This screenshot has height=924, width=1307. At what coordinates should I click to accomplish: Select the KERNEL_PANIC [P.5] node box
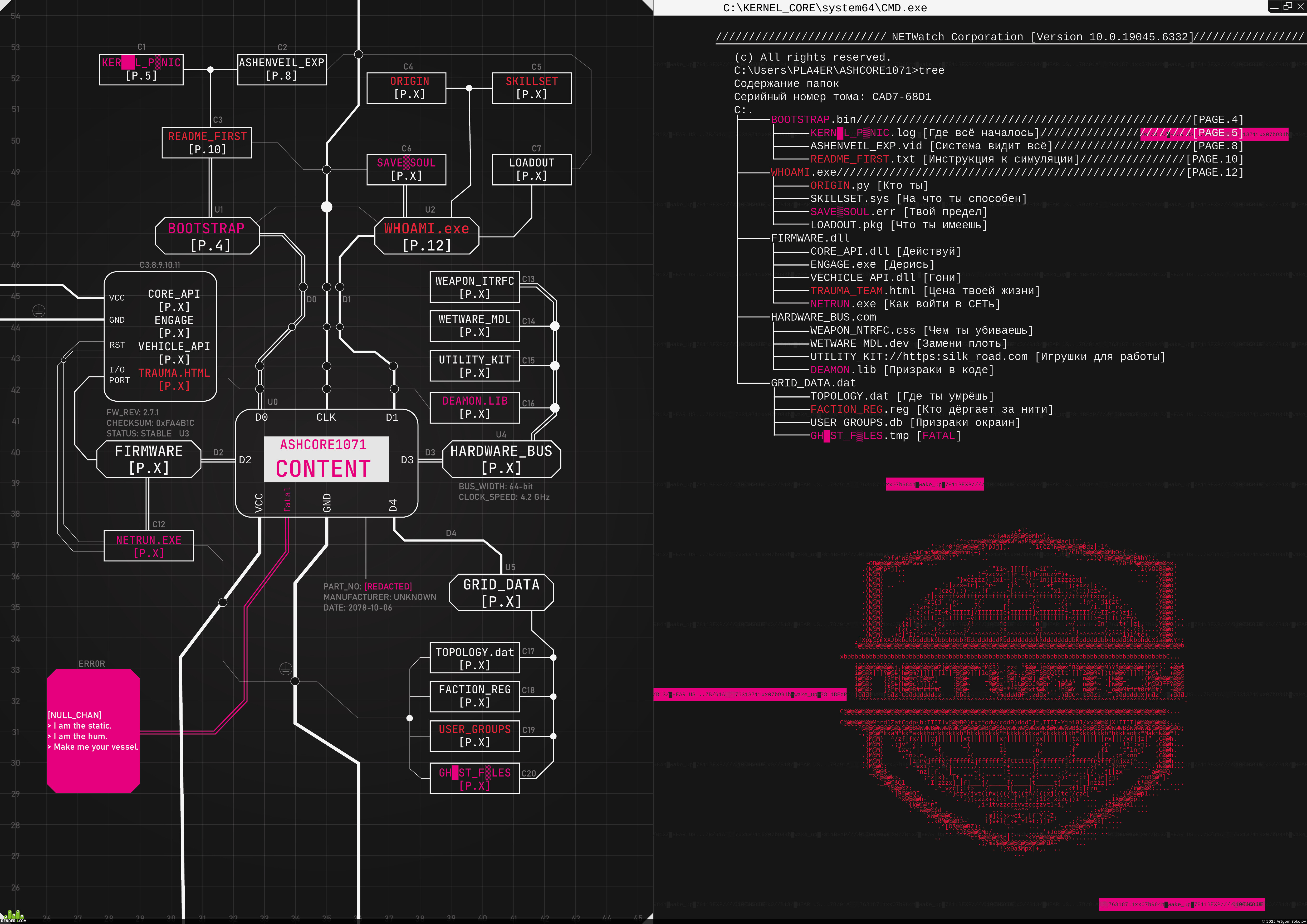(x=141, y=70)
